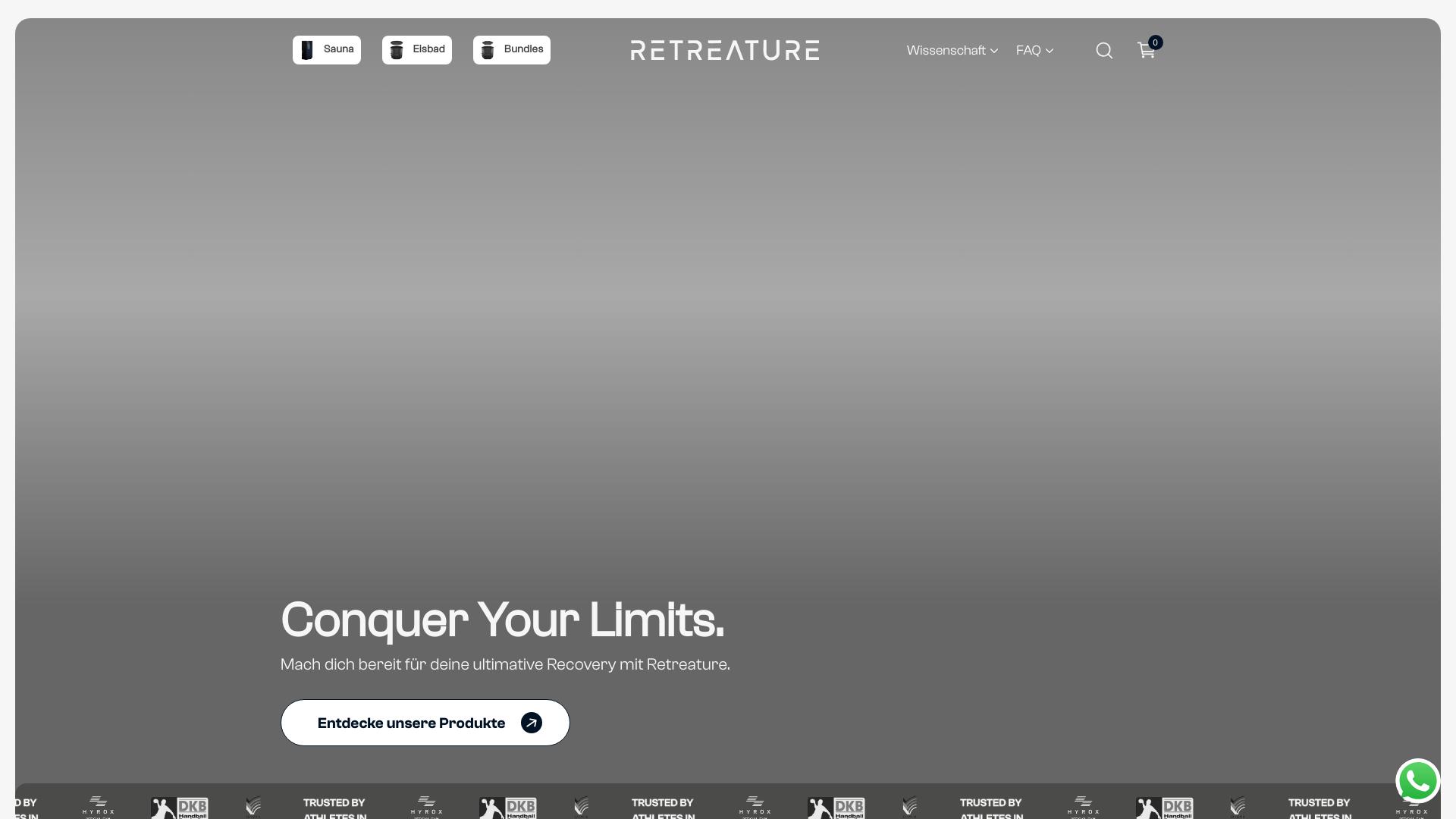The image size is (1456, 819).
Task: Expand the Wissenschaft menu
Action: tap(946, 51)
